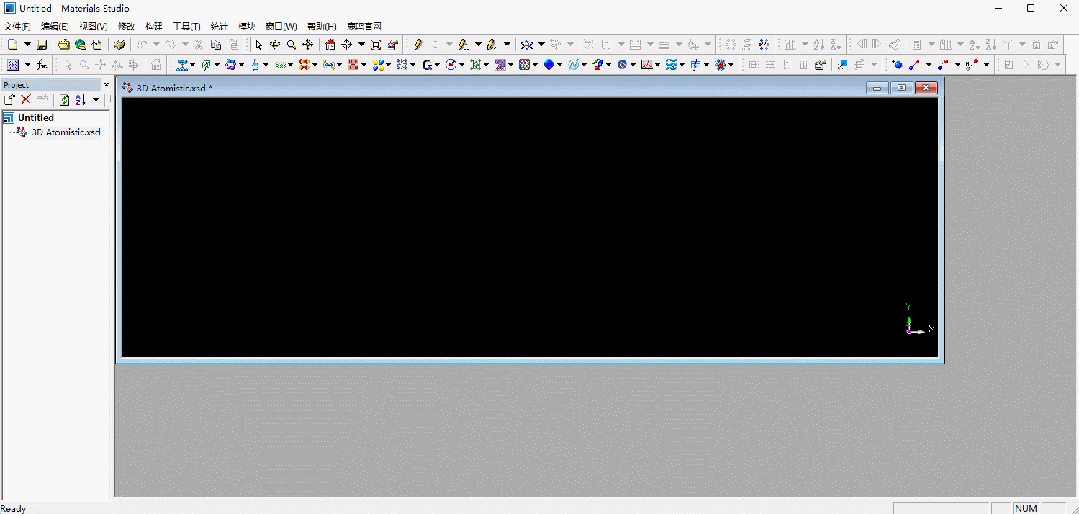Open the dropdown arrow beside the New icon
This screenshot has width=1079, height=514.
pos(26,45)
